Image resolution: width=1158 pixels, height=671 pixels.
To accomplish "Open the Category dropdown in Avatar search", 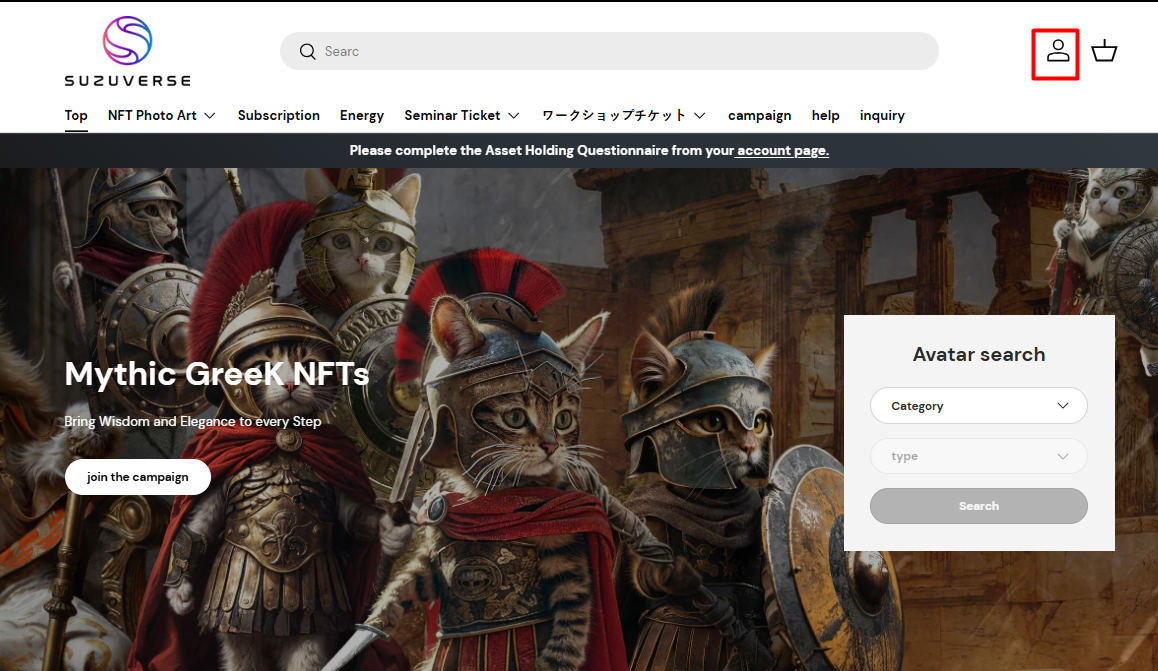I will [x=978, y=406].
